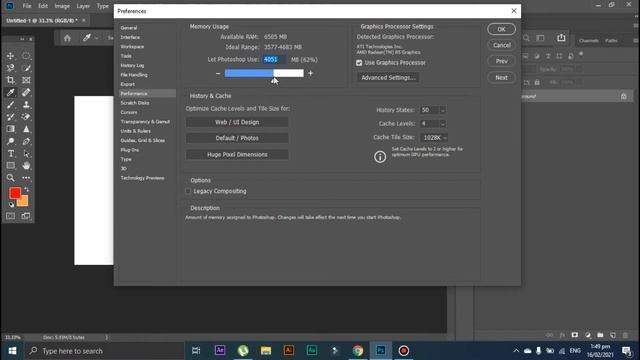The height and width of the screenshot is (360, 640).
Task: Select the Zoom tool in the toolbar
Action: click(11, 178)
